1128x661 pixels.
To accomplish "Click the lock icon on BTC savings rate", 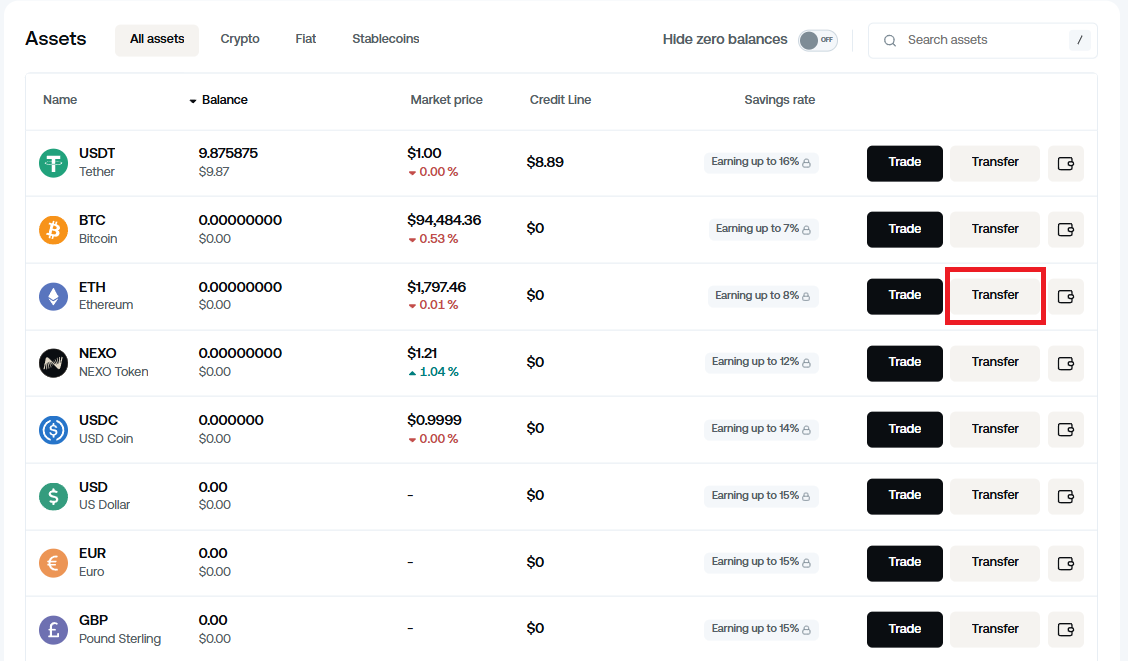I will pyautogui.click(x=806, y=230).
